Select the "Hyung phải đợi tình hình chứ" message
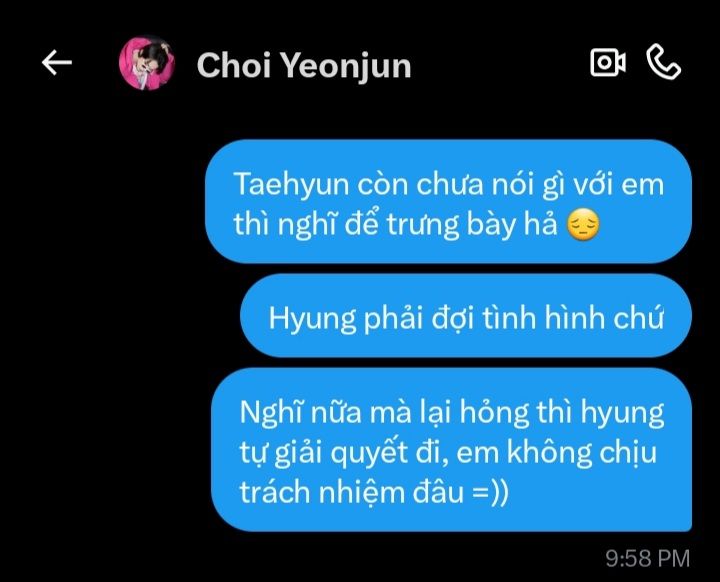The width and height of the screenshot is (720, 582). coord(466,316)
